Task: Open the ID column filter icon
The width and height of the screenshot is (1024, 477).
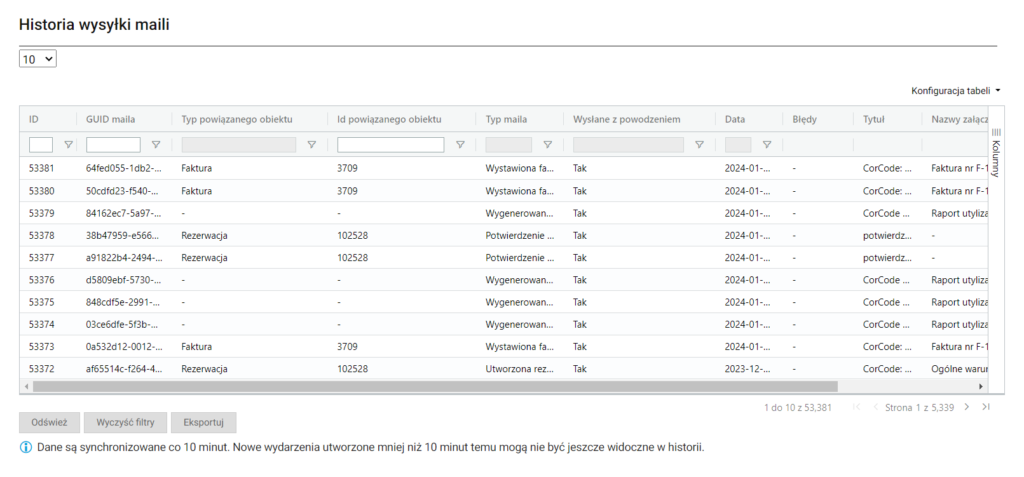Action: click(x=68, y=145)
